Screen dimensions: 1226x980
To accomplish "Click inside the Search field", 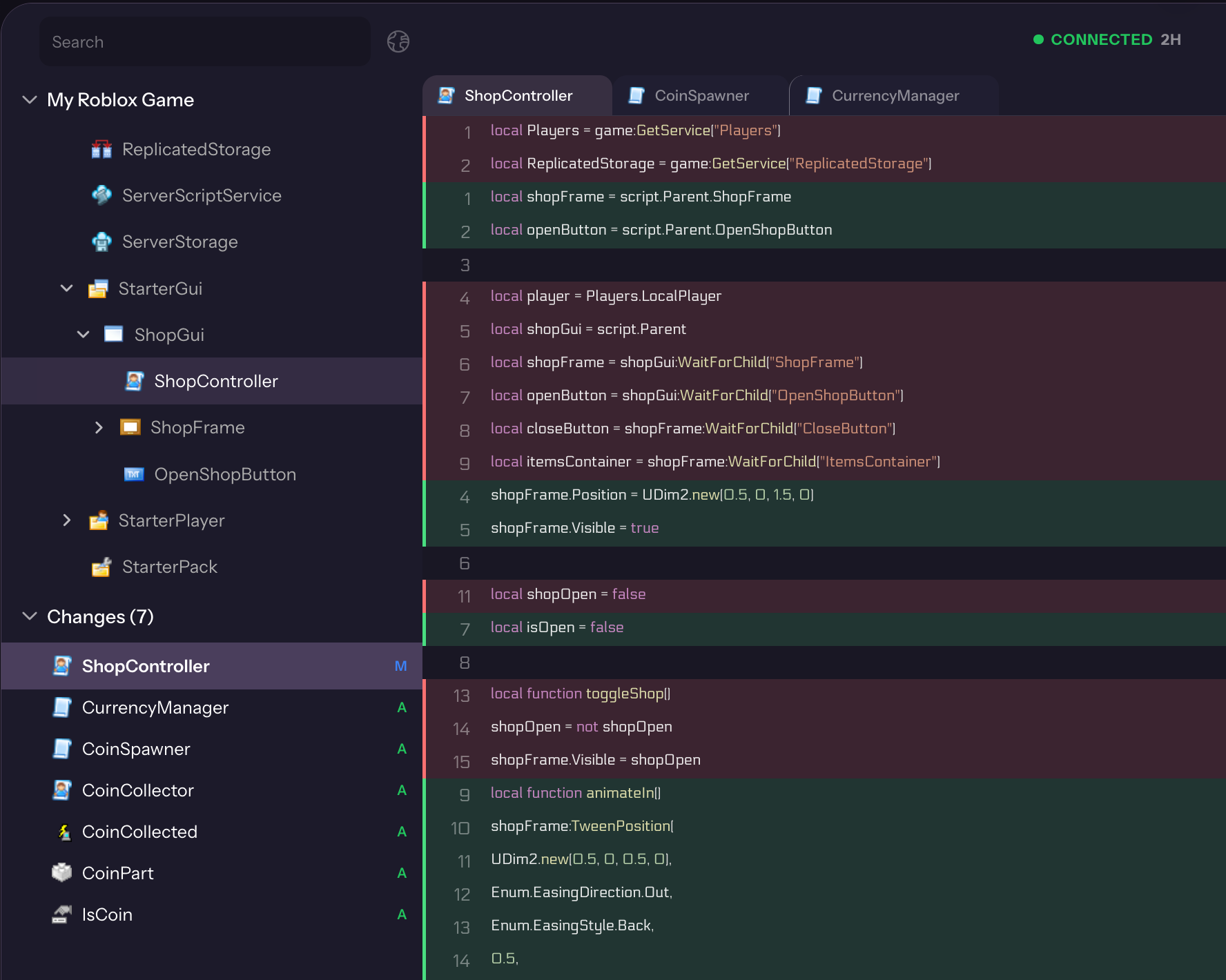I will [x=204, y=41].
